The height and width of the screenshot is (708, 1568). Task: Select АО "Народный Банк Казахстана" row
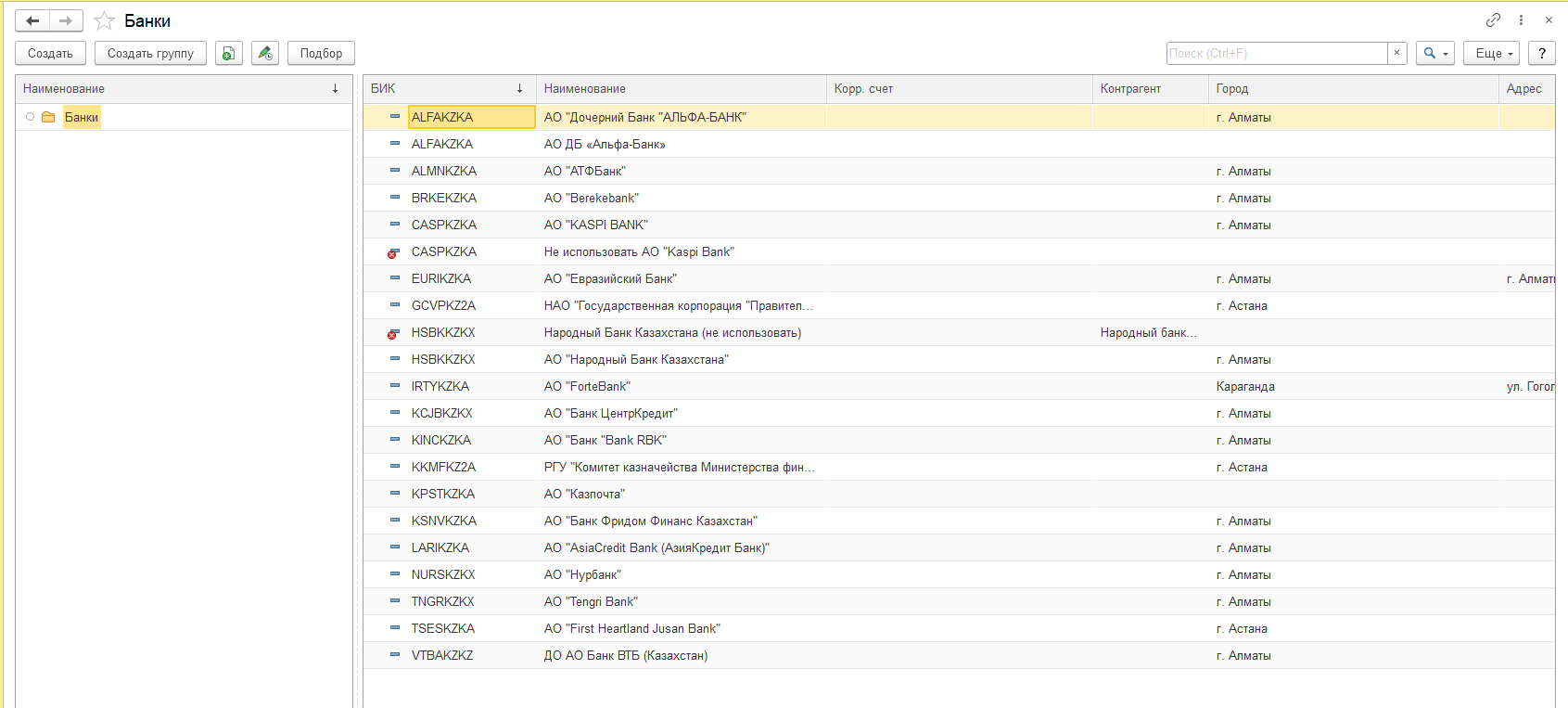coord(959,359)
